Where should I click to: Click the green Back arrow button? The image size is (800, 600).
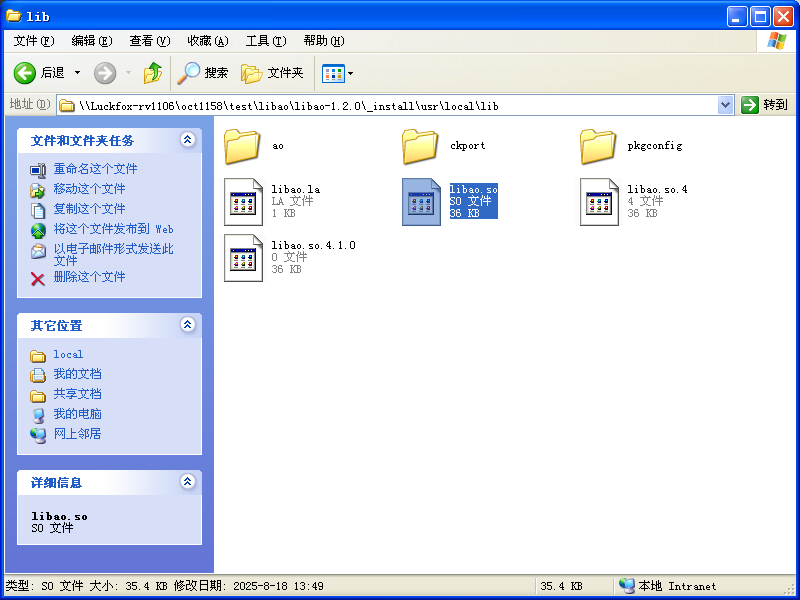24,73
